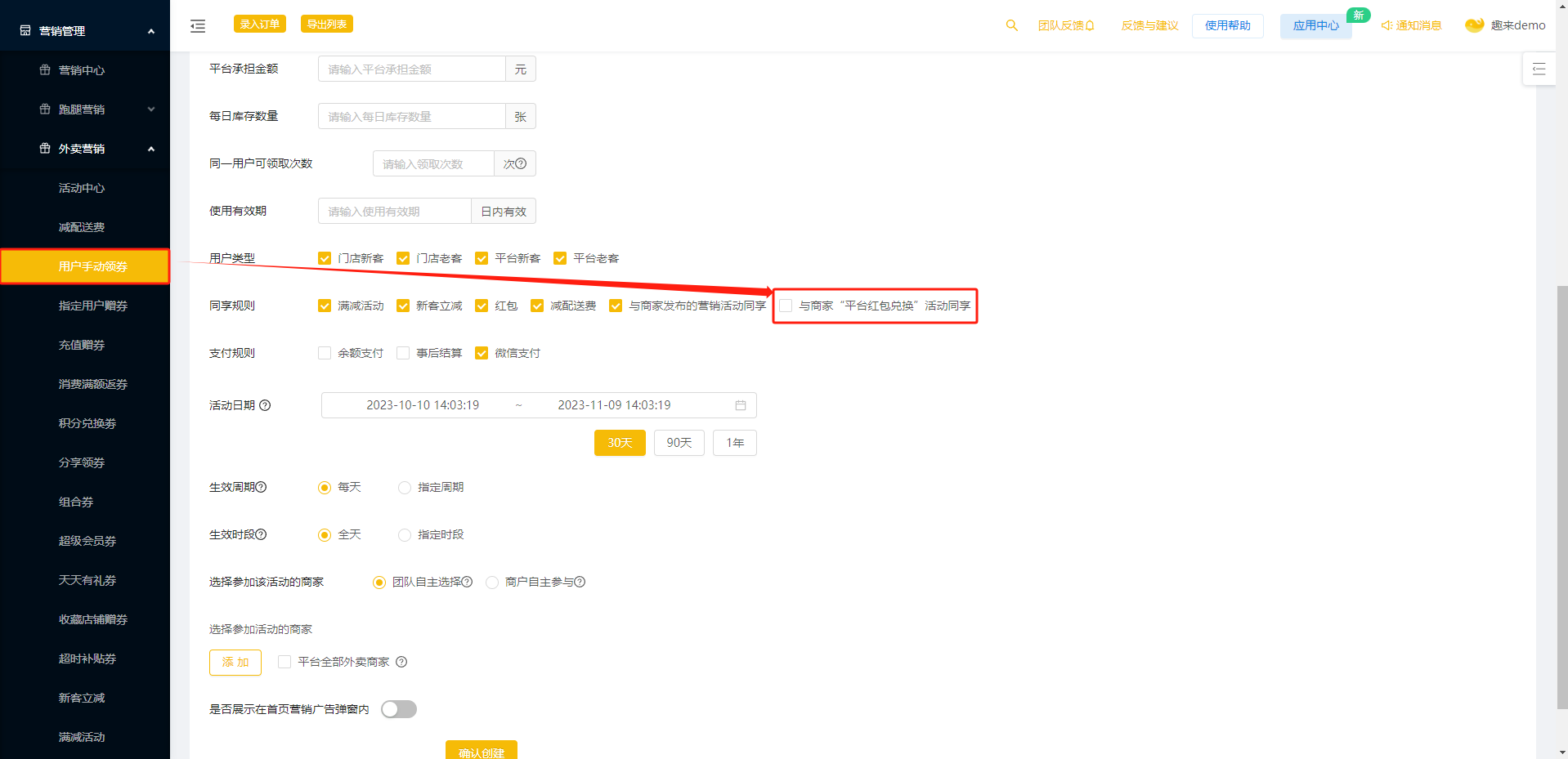Click the 使用帮助 button
Image resolution: width=1568 pixels, height=759 pixels.
point(1228,25)
